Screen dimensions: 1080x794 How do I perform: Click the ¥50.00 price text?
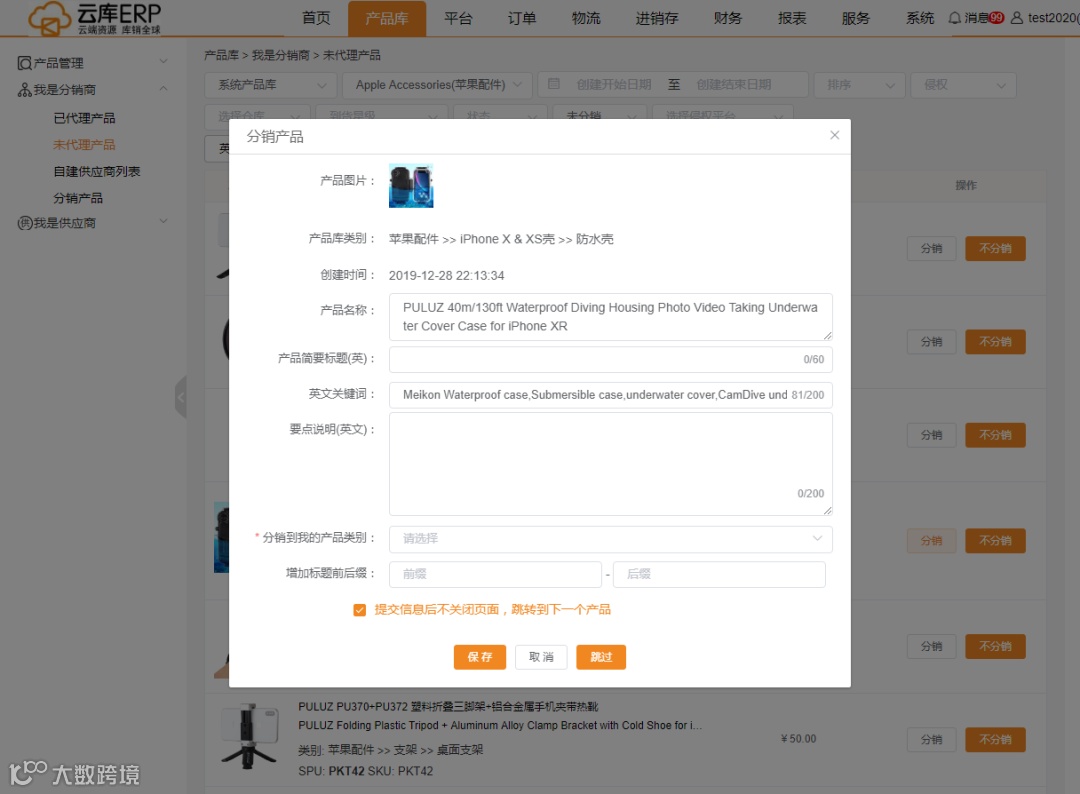[798, 739]
